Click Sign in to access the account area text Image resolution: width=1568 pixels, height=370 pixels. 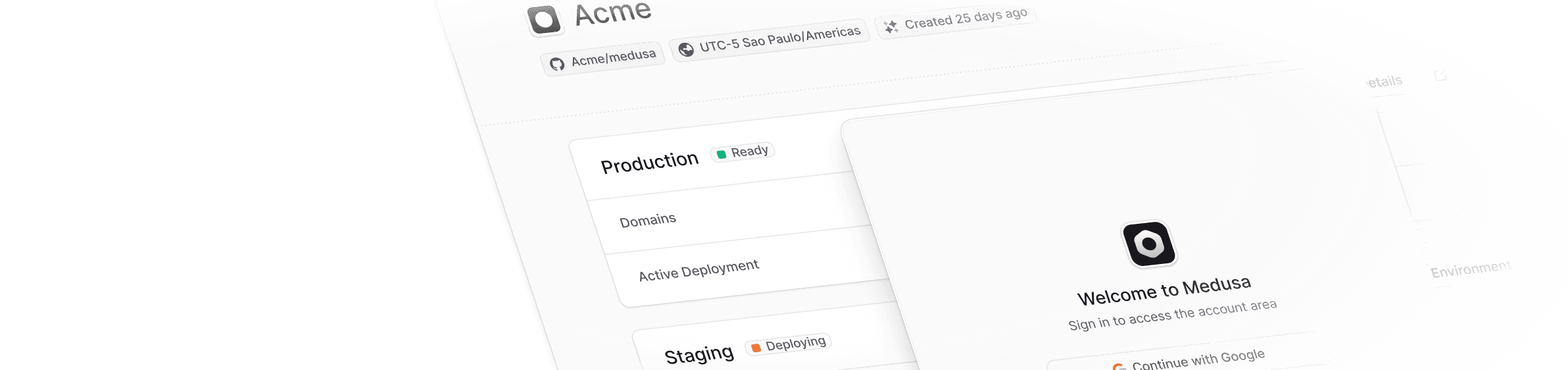pyautogui.click(x=1173, y=315)
